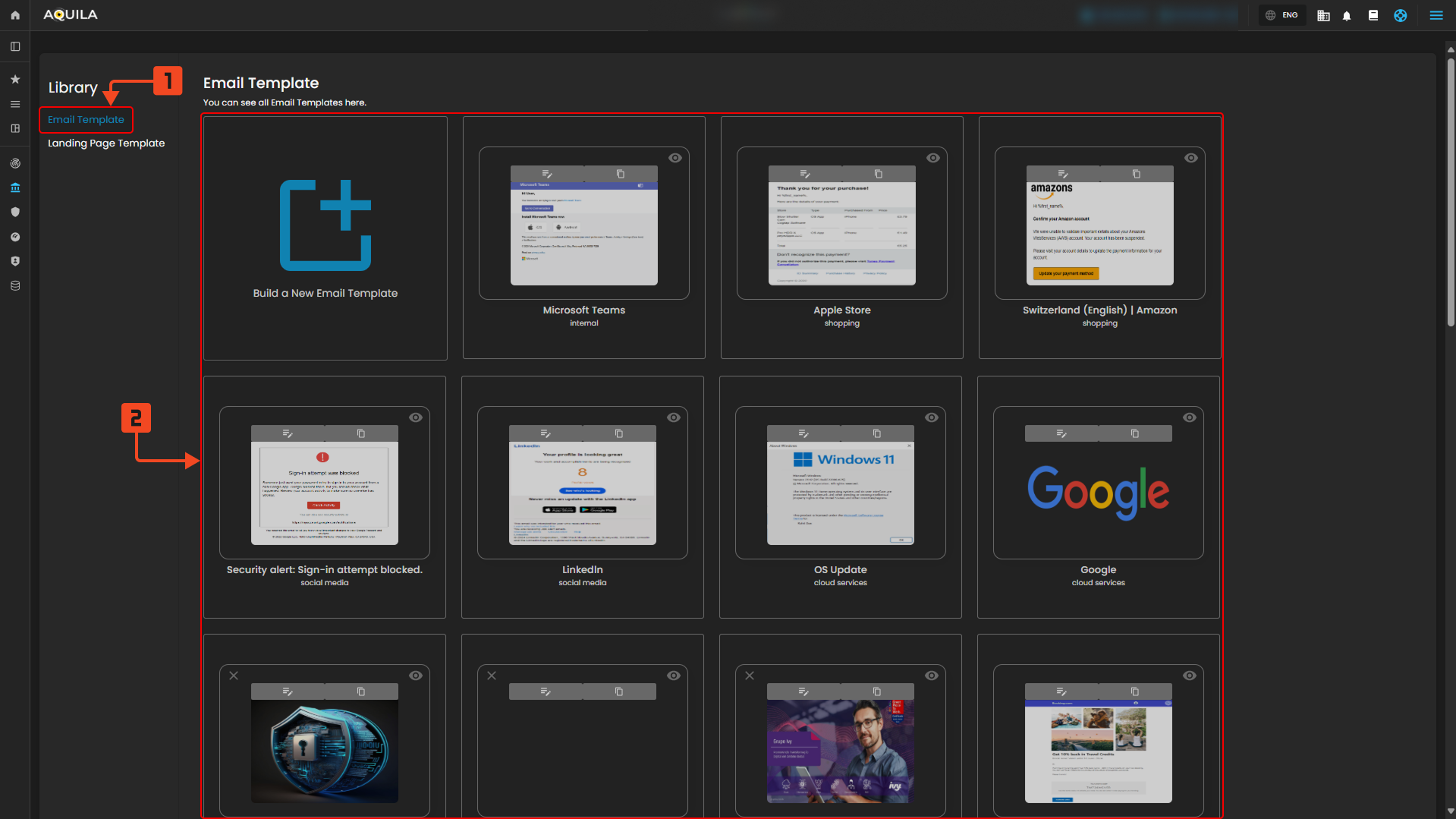Toggle the sidebar panel layout icon

pyautogui.click(x=15, y=46)
